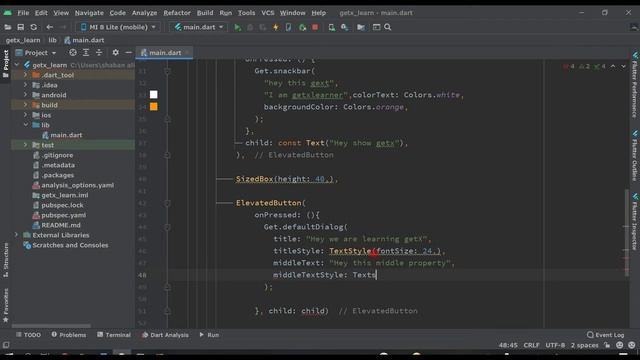Click the orange color gutter swatch
Screen dimensions: 640x360
coord(153,107)
